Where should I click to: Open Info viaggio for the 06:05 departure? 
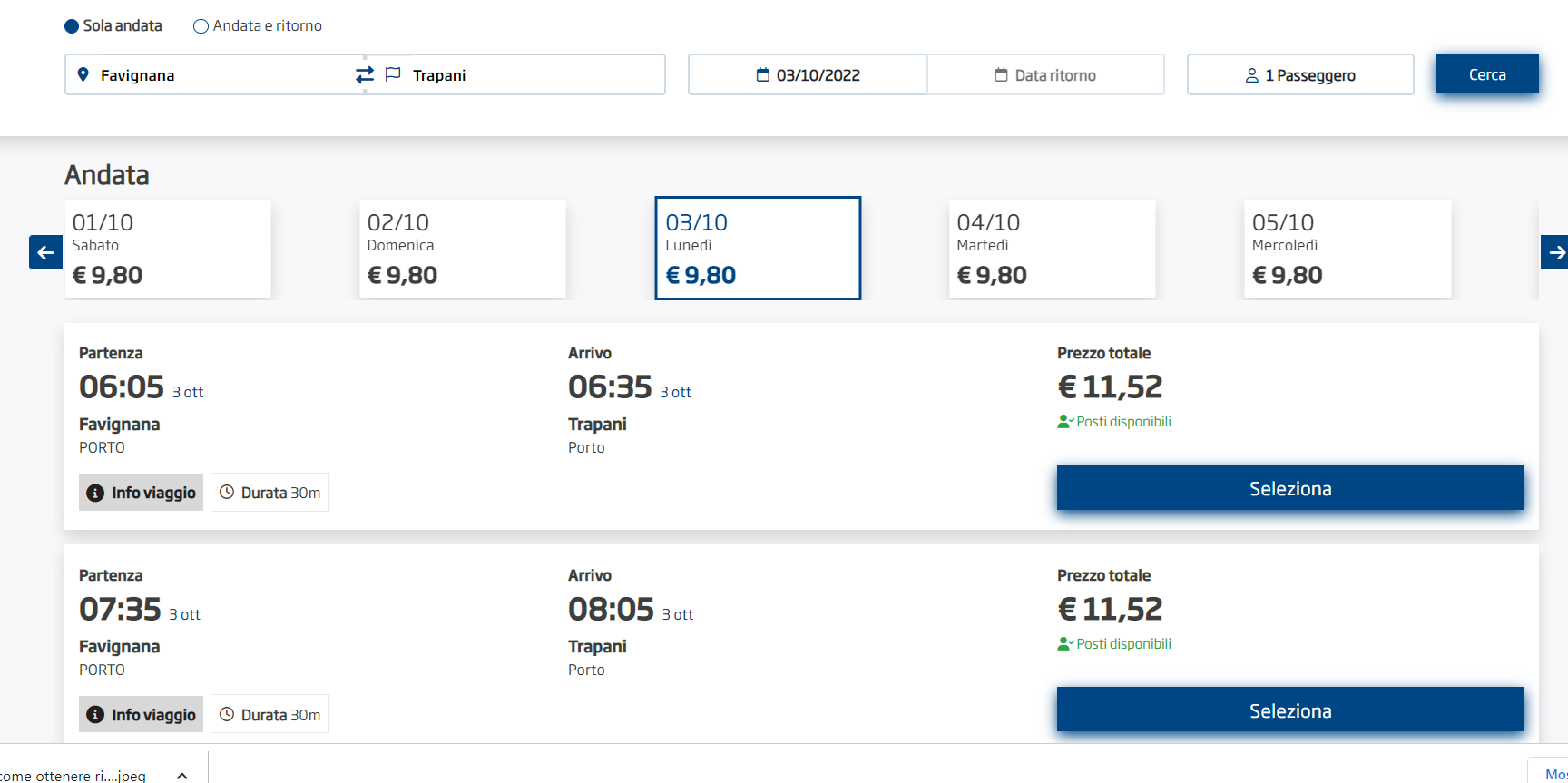click(x=142, y=493)
